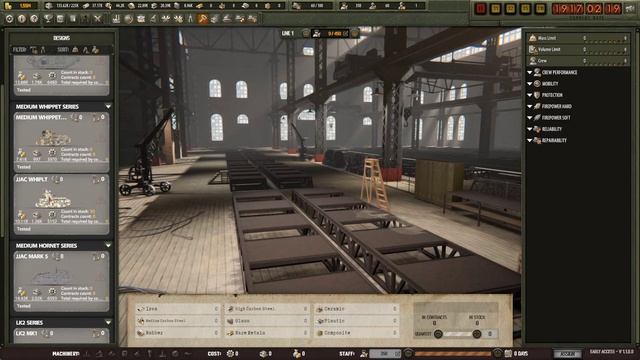
Task: Toggle the first FILTER icon in Designs
Action: 34,50
